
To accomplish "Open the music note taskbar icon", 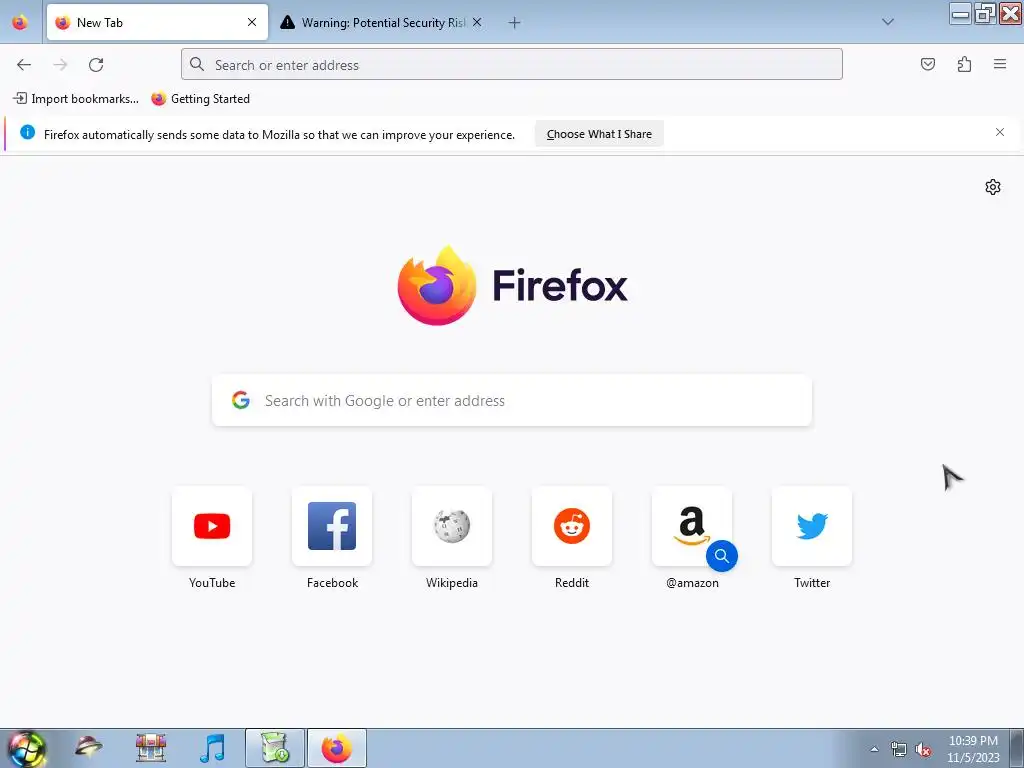I will [212, 748].
